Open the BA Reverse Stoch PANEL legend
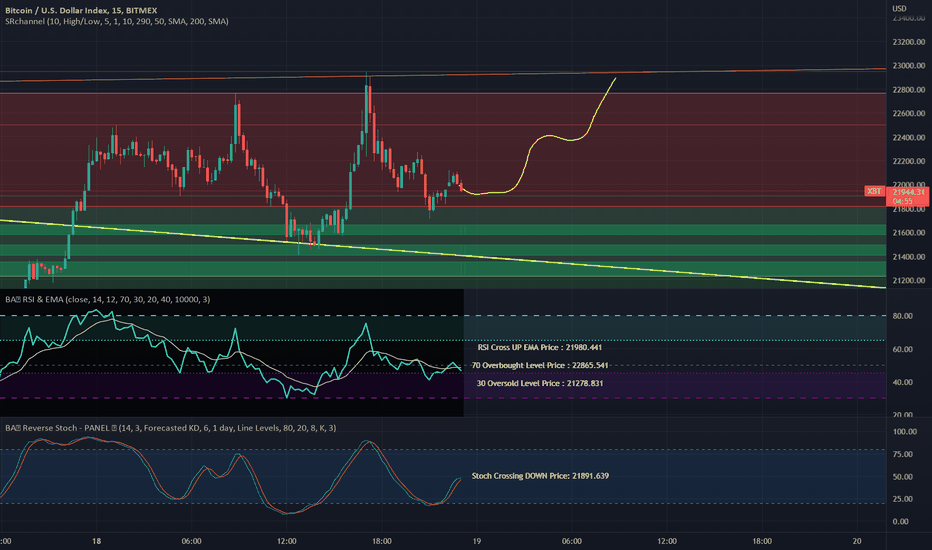The image size is (932, 550). point(171,428)
